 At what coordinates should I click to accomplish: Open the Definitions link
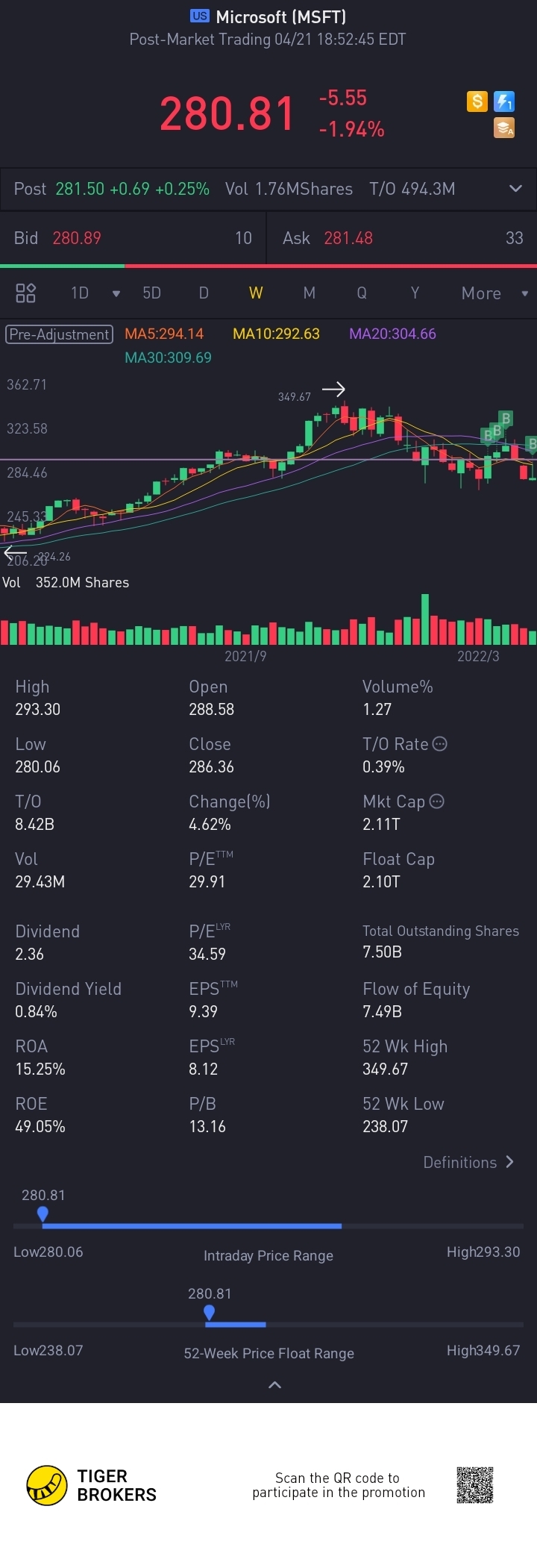point(468,1162)
